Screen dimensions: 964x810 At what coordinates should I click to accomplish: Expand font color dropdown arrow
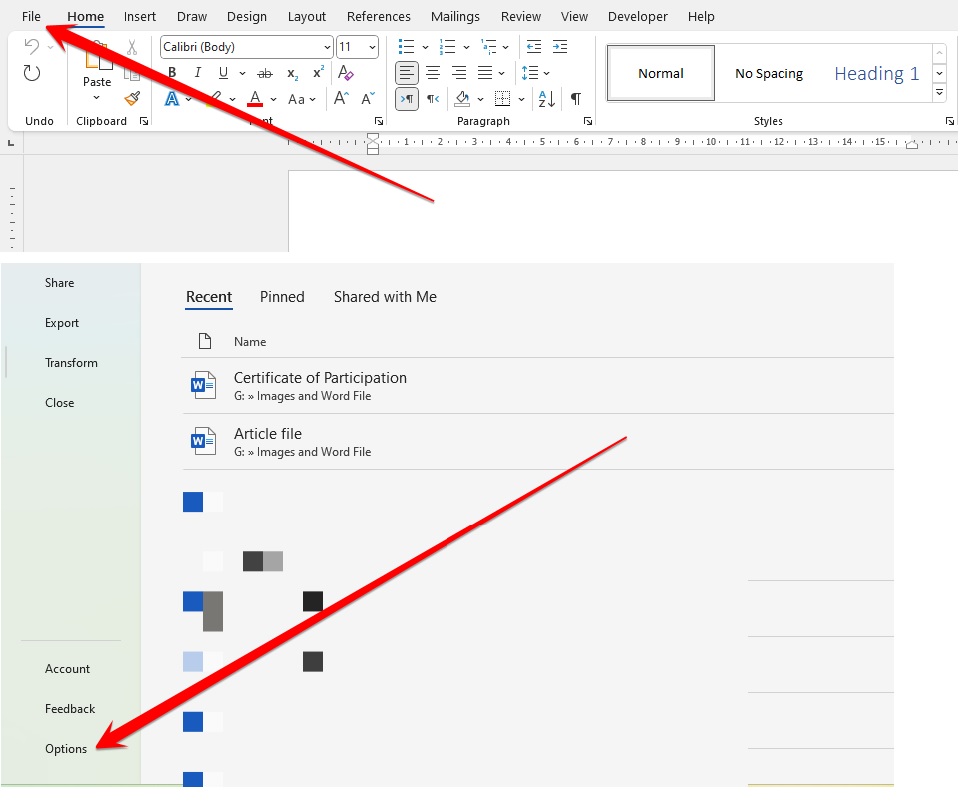point(274,99)
